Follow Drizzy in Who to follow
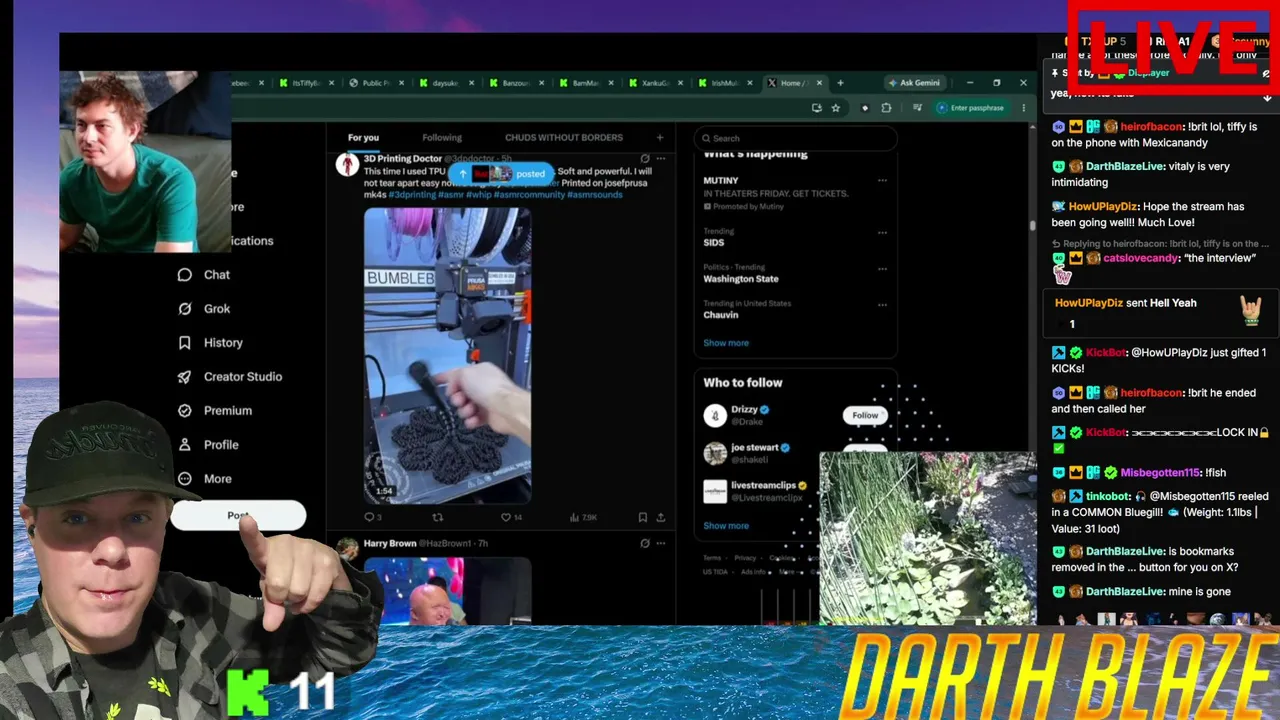The height and width of the screenshot is (720, 1280). pyautogui.click(x=865, y=416)
